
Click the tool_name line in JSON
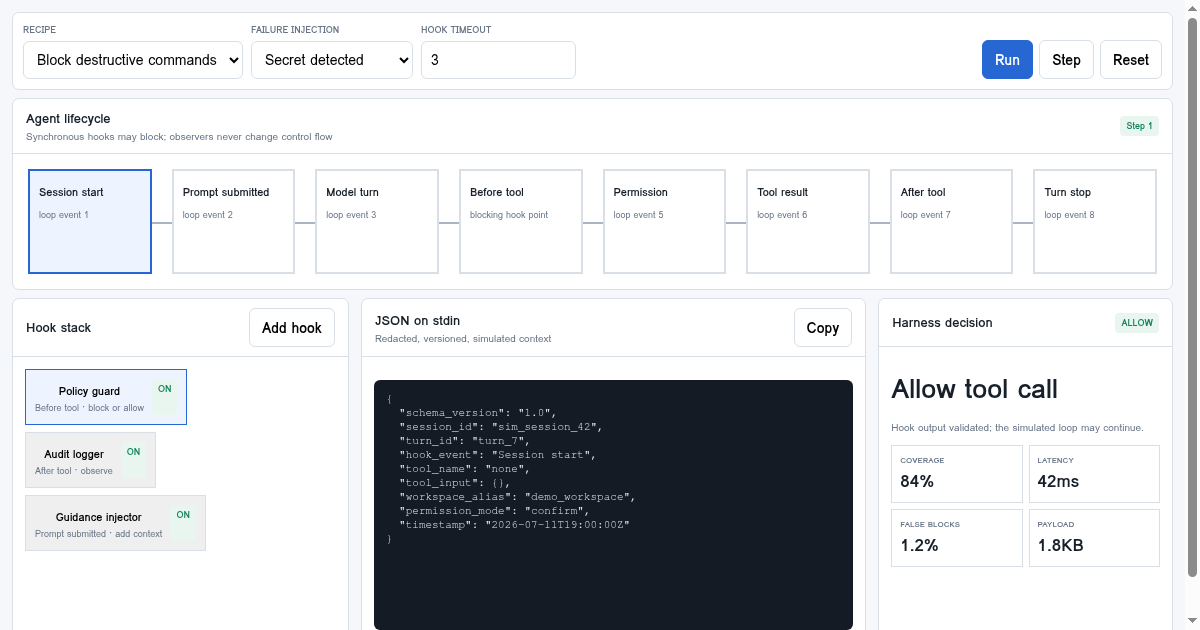point(465,468)
